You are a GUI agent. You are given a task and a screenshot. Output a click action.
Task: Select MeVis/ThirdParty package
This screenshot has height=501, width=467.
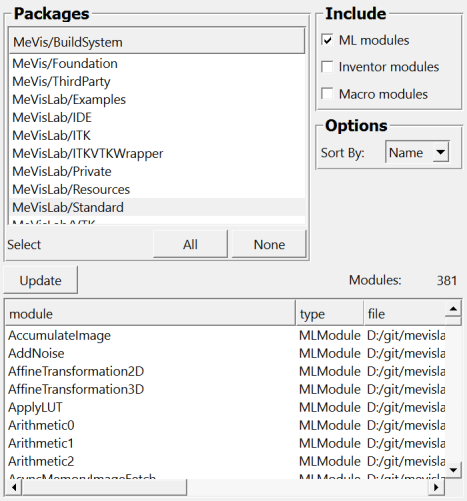point(157,81)
